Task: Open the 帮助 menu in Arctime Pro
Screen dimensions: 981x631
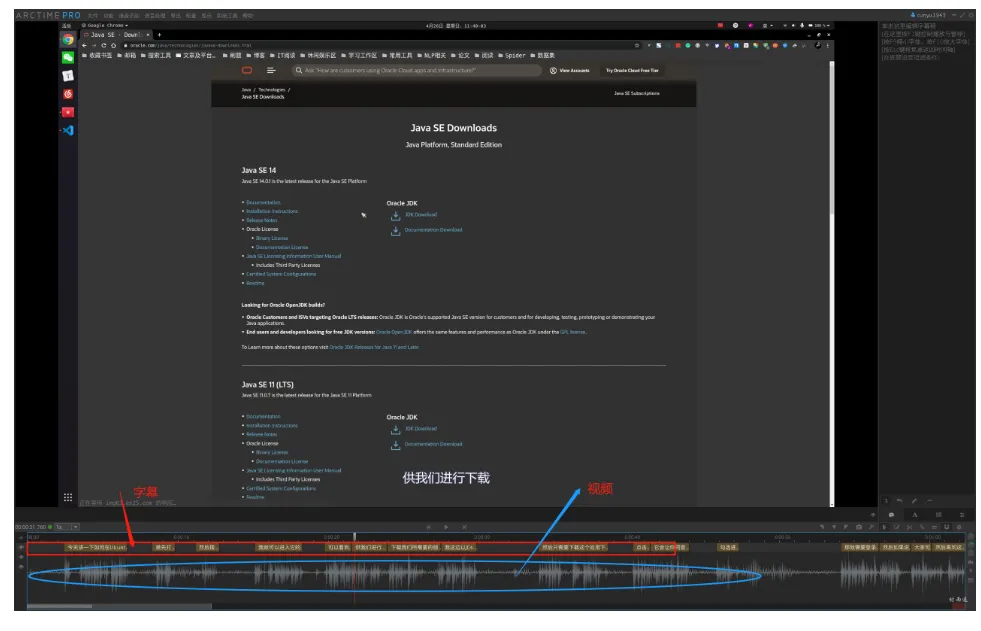Action: click(248, 15)
